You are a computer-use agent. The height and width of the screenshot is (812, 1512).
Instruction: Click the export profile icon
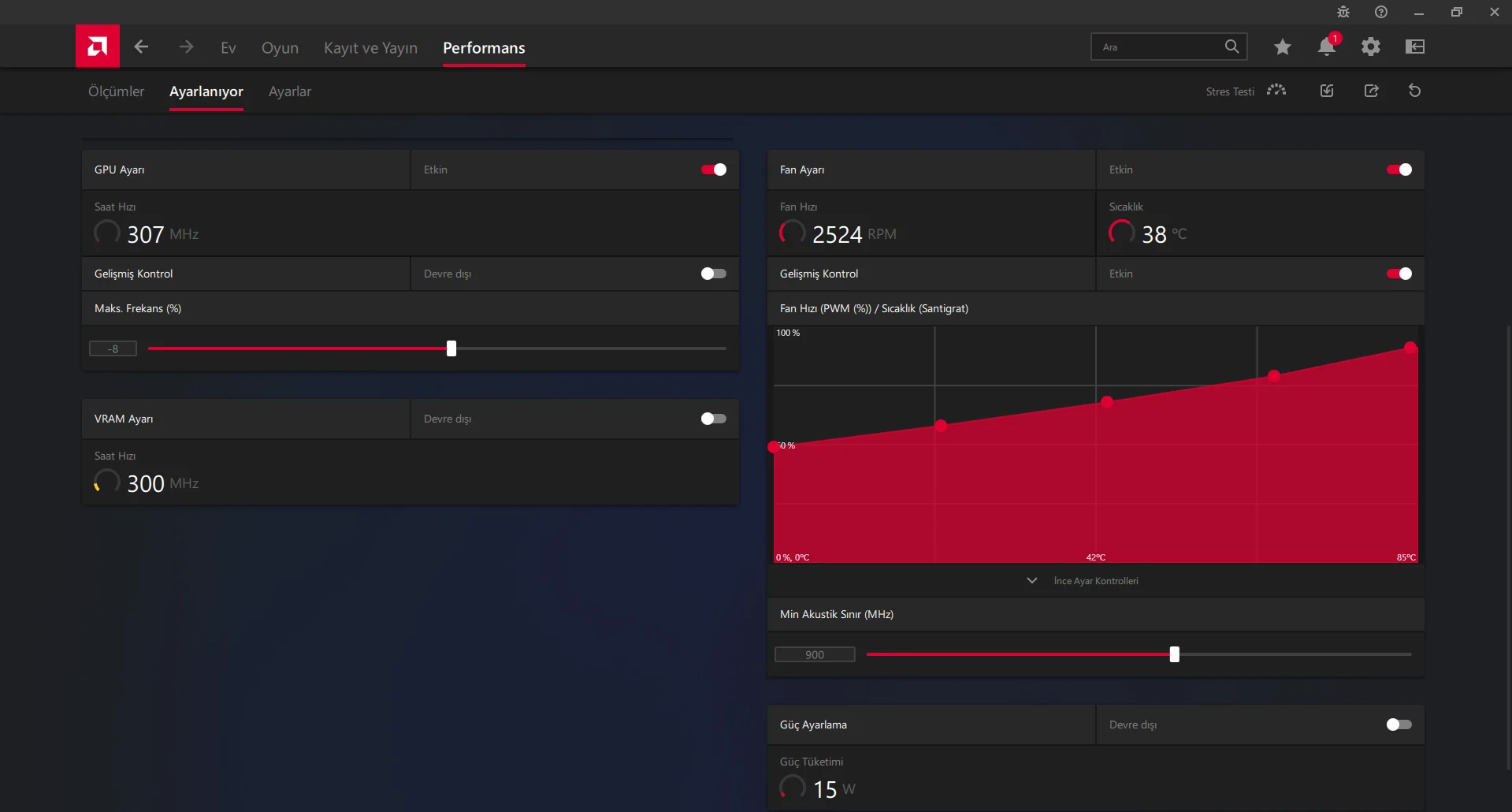[x=1372, y=91]
